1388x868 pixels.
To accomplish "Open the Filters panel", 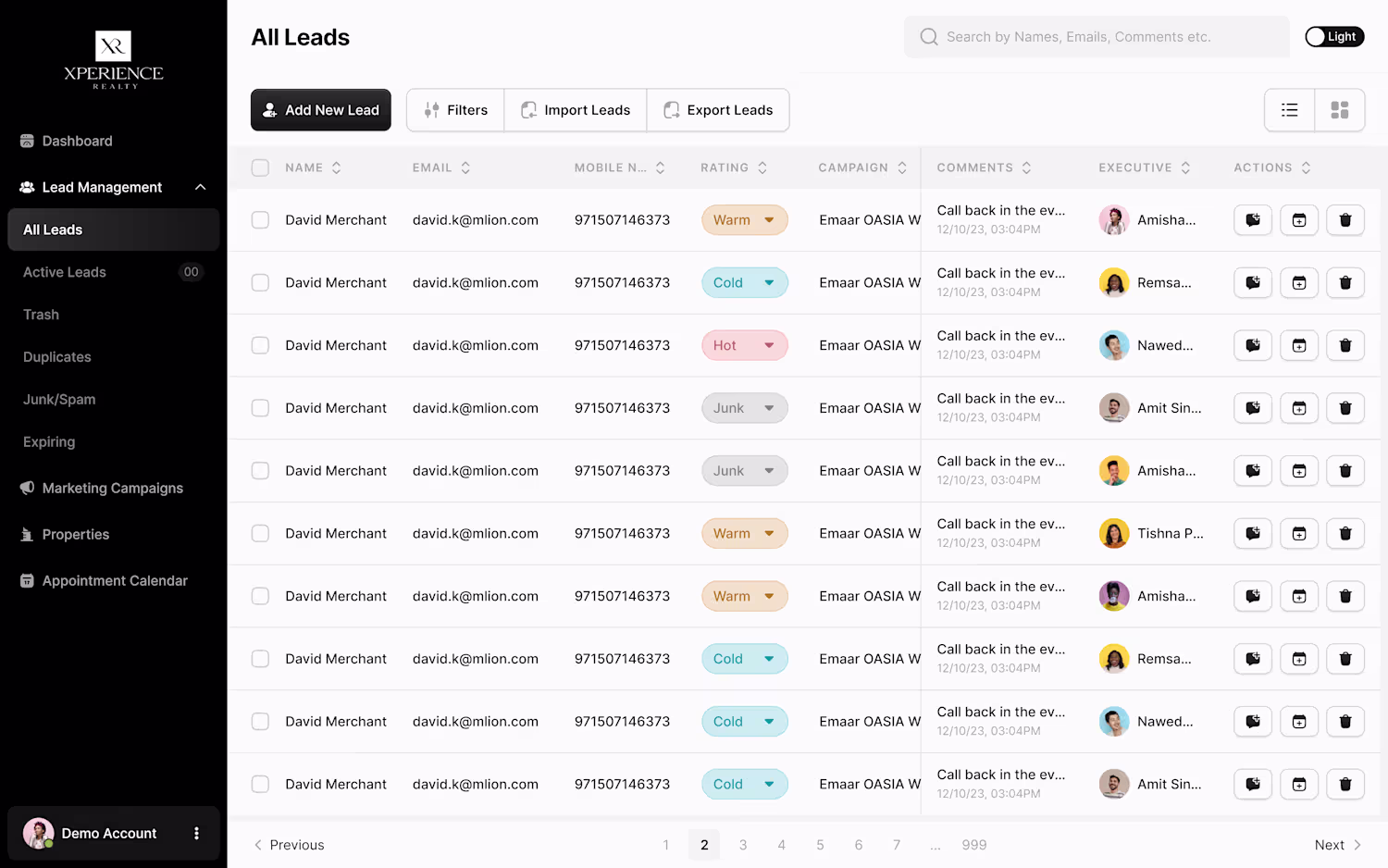I will click(x=455, y=110).
